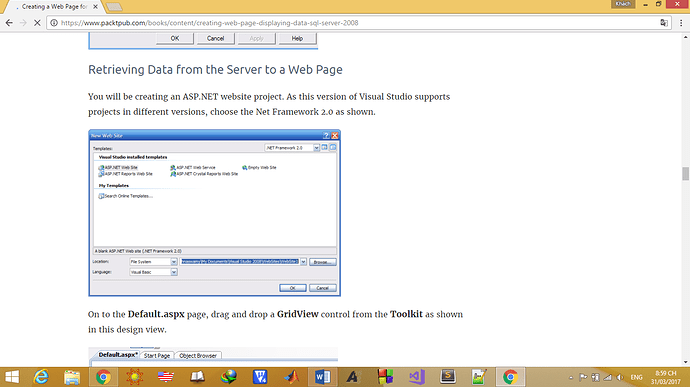Open the notepad-with-pencil app on the taskbar
Image resolution: width=690 pixels, height=387 pixels.
pyautogui.click(x=479, y=377)
